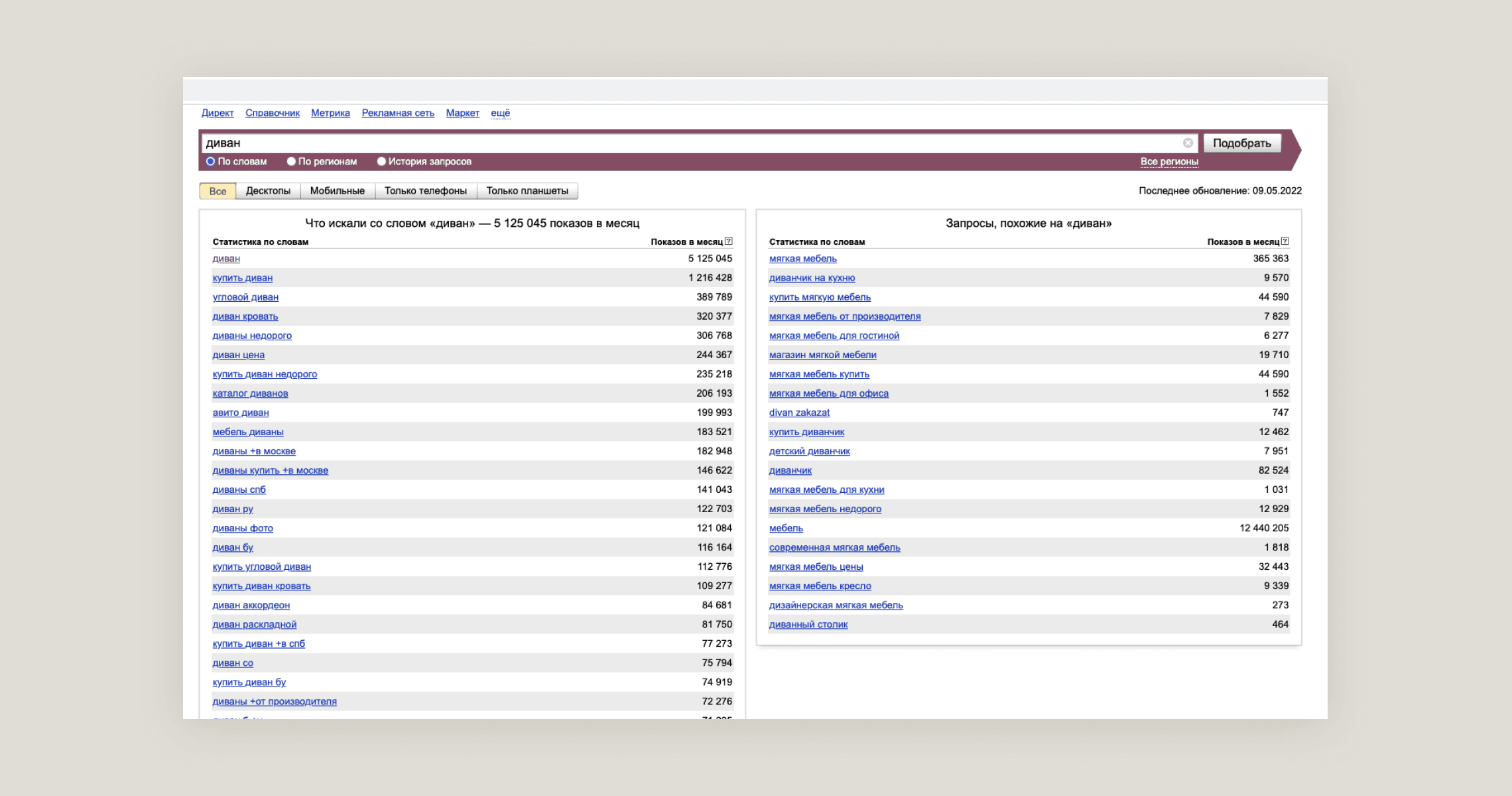Open the 'угловой диван' query
The image size is (1512, 796).
pyautogui.click(x=245, y=297)
